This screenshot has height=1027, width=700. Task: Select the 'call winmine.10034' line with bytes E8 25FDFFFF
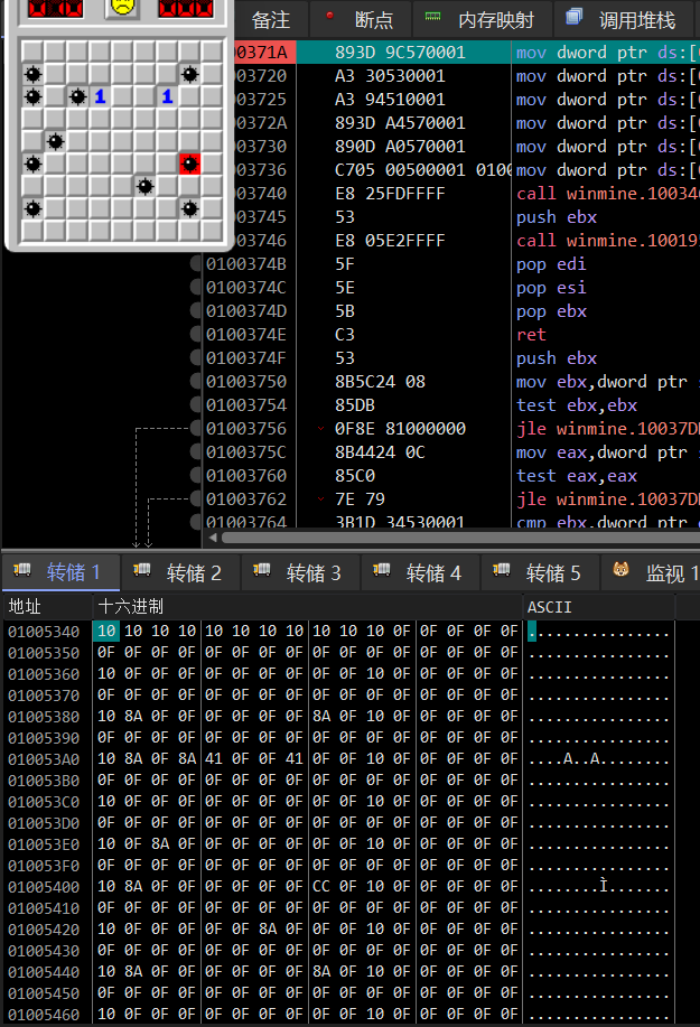[466, 193]
